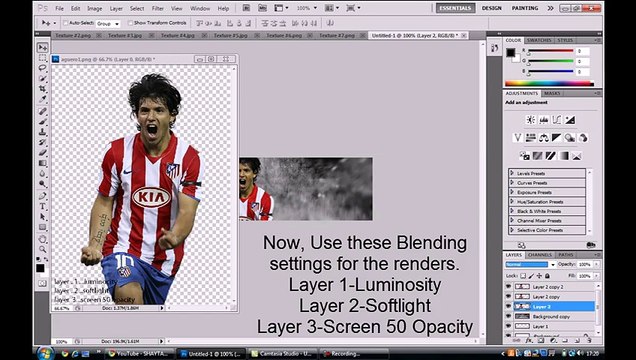Open the Filter menu
This screenshot has height=360, width=636.
point(157,9)
